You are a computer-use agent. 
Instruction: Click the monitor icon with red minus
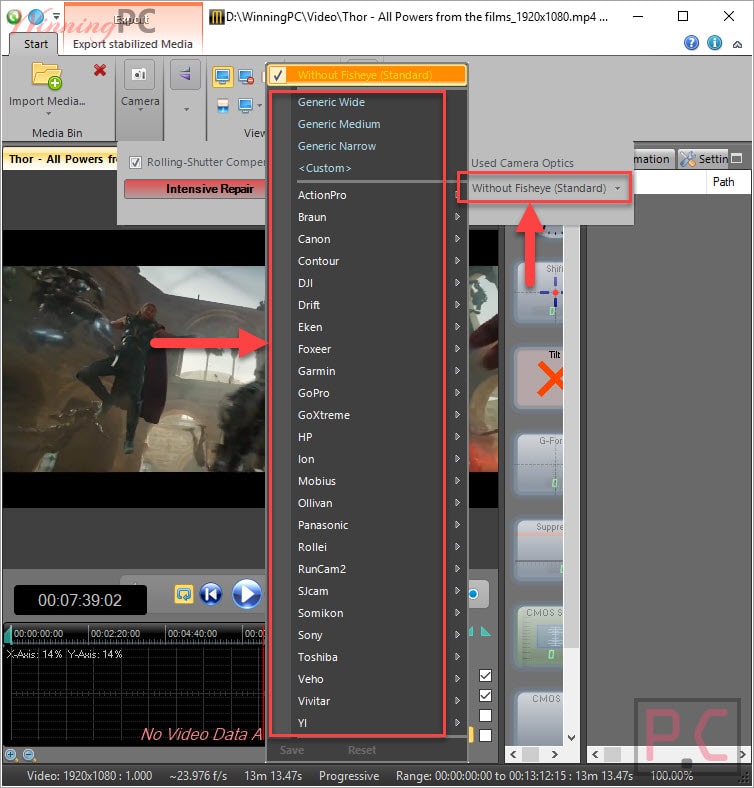[246, 76]
